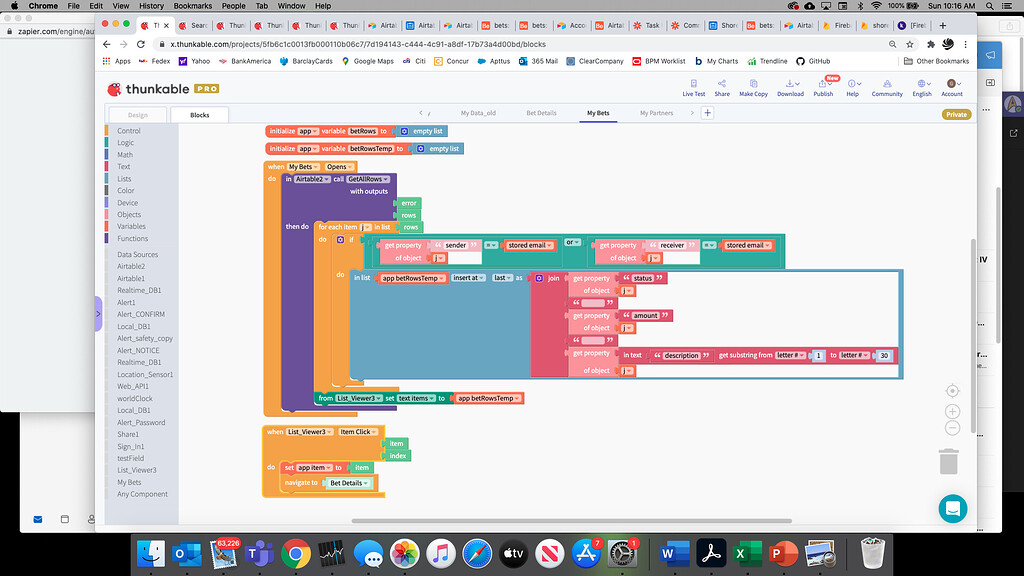Screen dimensions: 1024x576
Task: Open the Community icon
Action: point(887,87)
